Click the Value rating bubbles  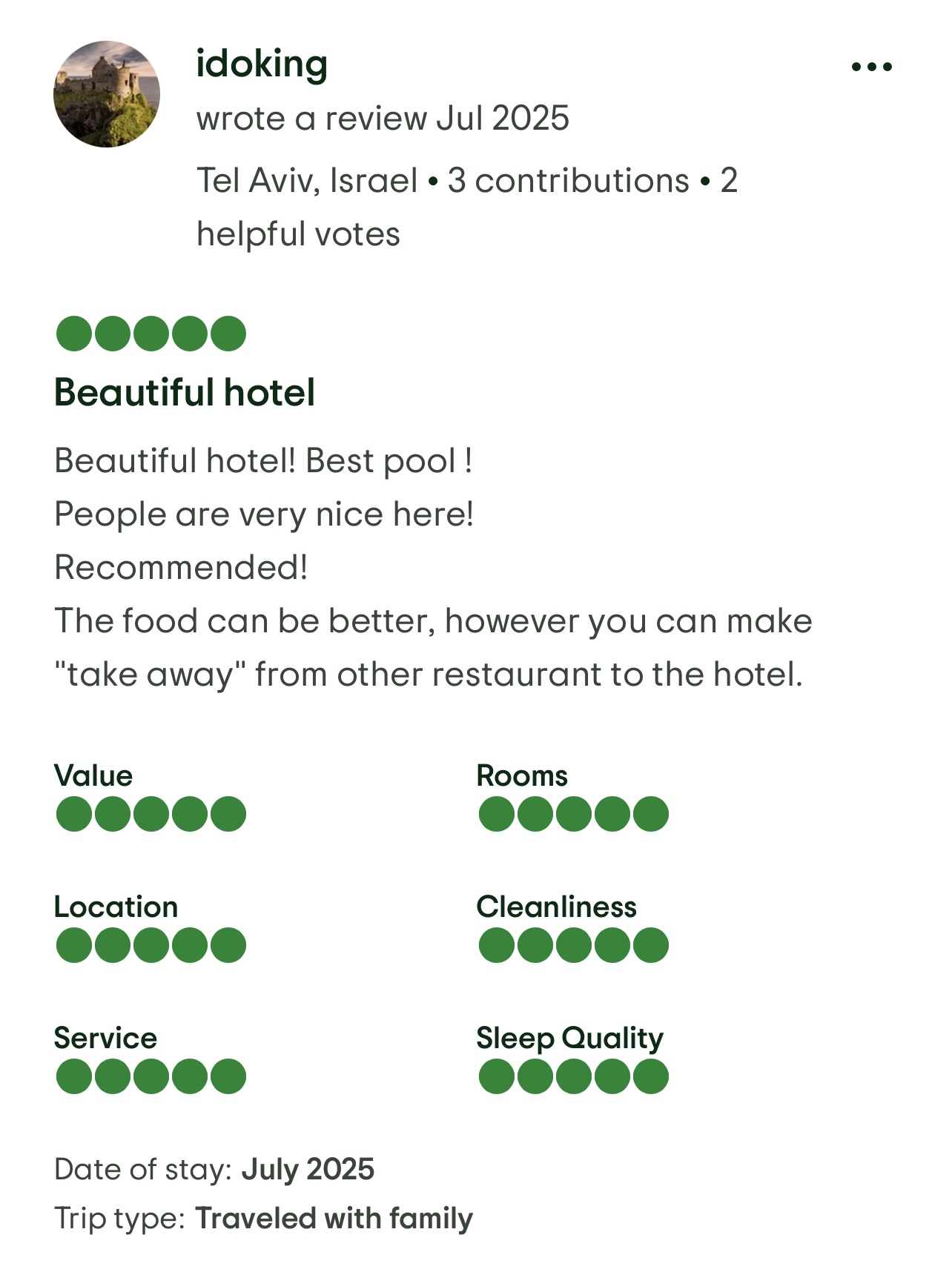pyautogui.click(x=151, y=814)
